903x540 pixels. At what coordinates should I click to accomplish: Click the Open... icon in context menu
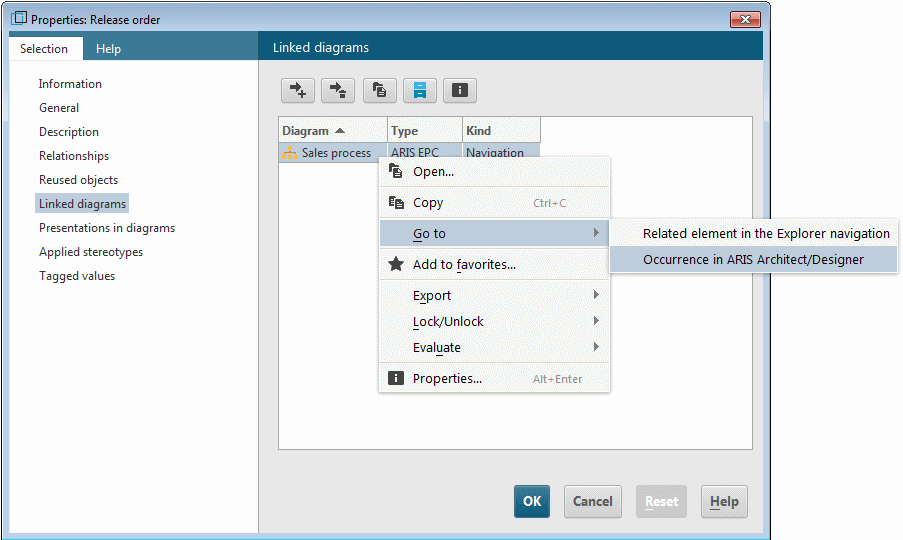coord(395,171)
